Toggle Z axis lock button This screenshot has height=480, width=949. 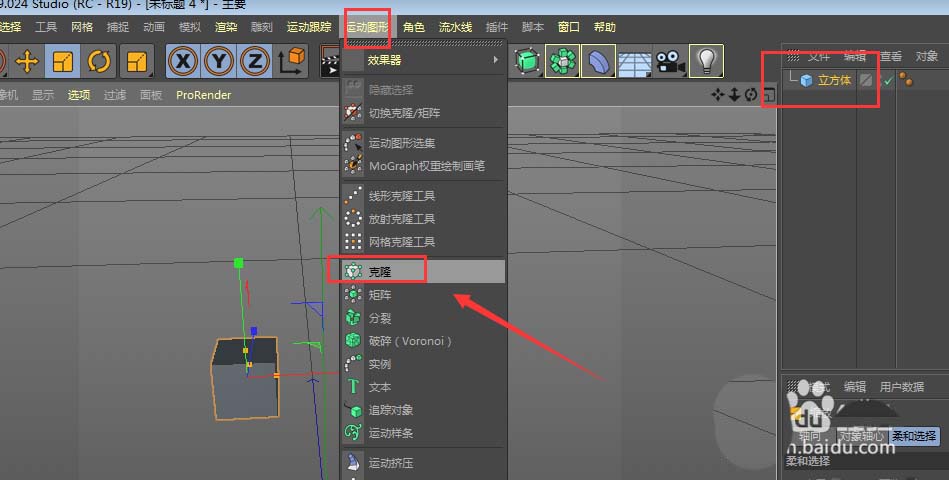pyautogui.click(x=255, y=61)
